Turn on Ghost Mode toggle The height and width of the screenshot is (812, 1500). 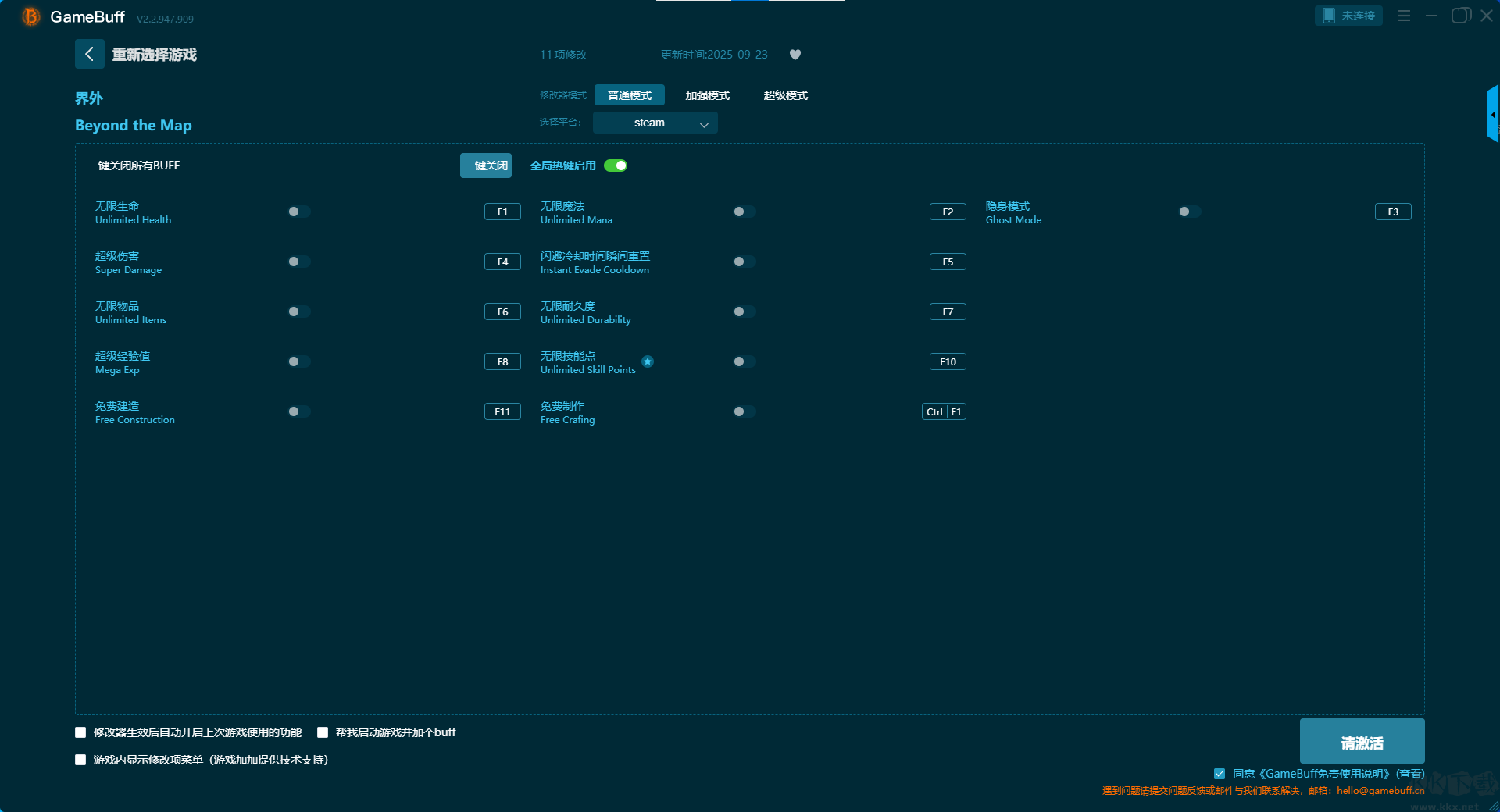1189,212
